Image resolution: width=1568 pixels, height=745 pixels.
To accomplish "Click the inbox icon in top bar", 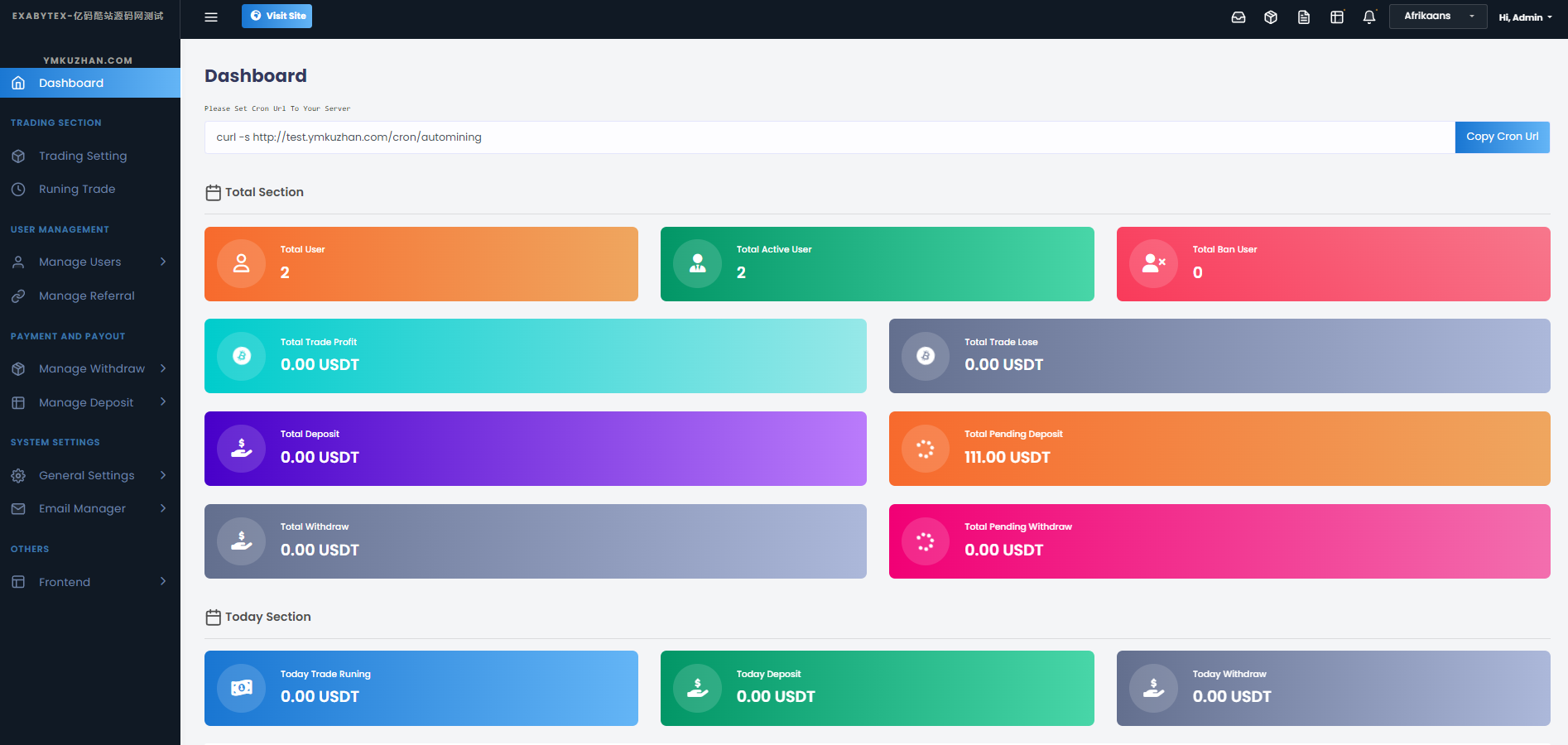I will (x=1239, y=17).
